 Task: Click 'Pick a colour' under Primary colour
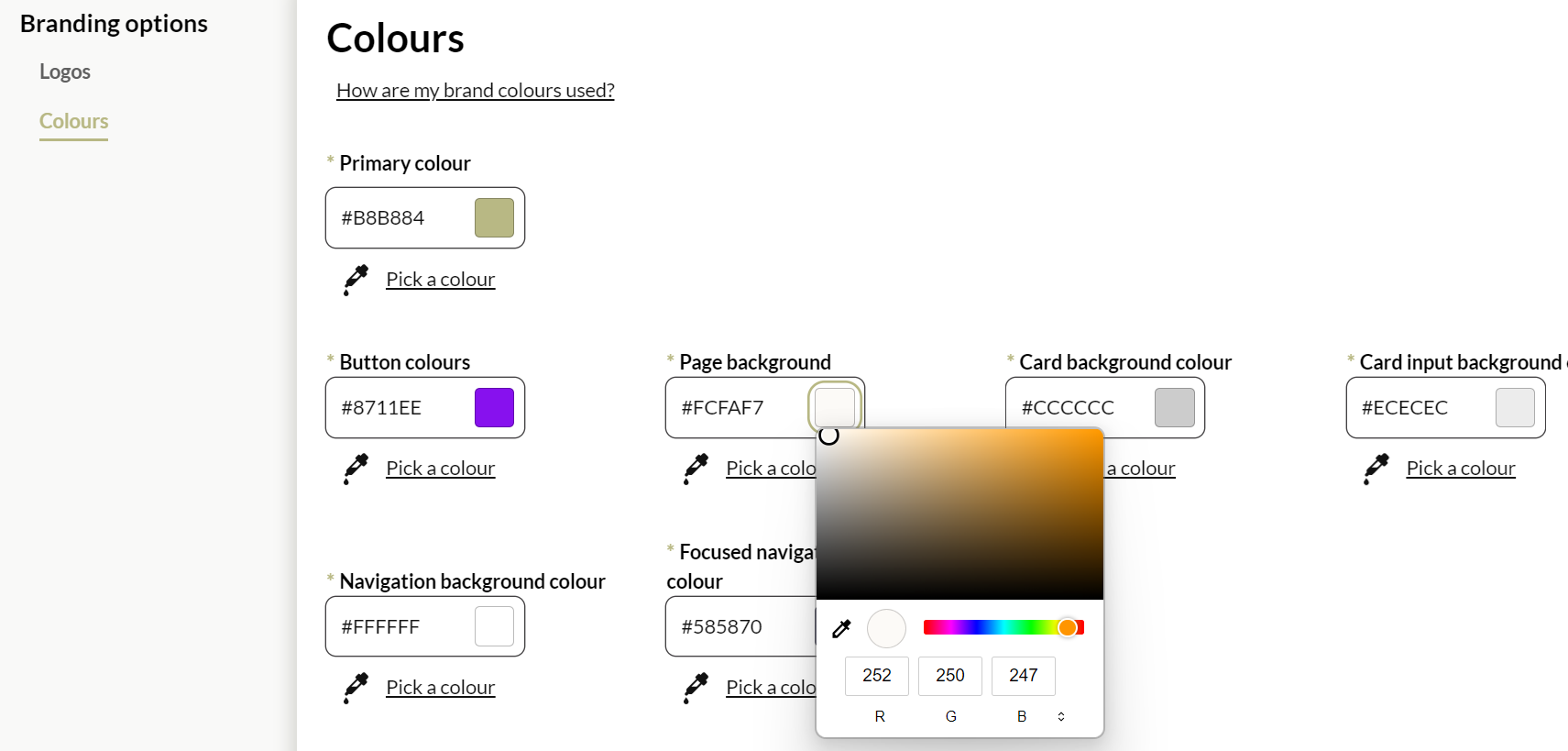[x=440, y=280]
